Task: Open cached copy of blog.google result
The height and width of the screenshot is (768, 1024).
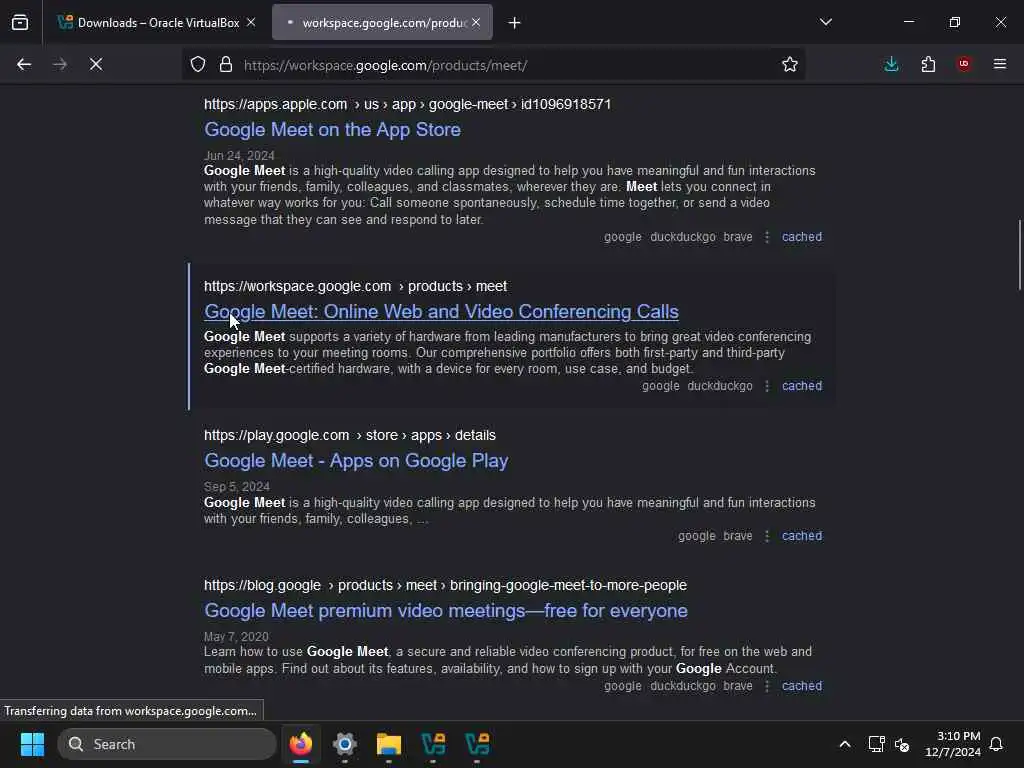Action: (802, 686)
